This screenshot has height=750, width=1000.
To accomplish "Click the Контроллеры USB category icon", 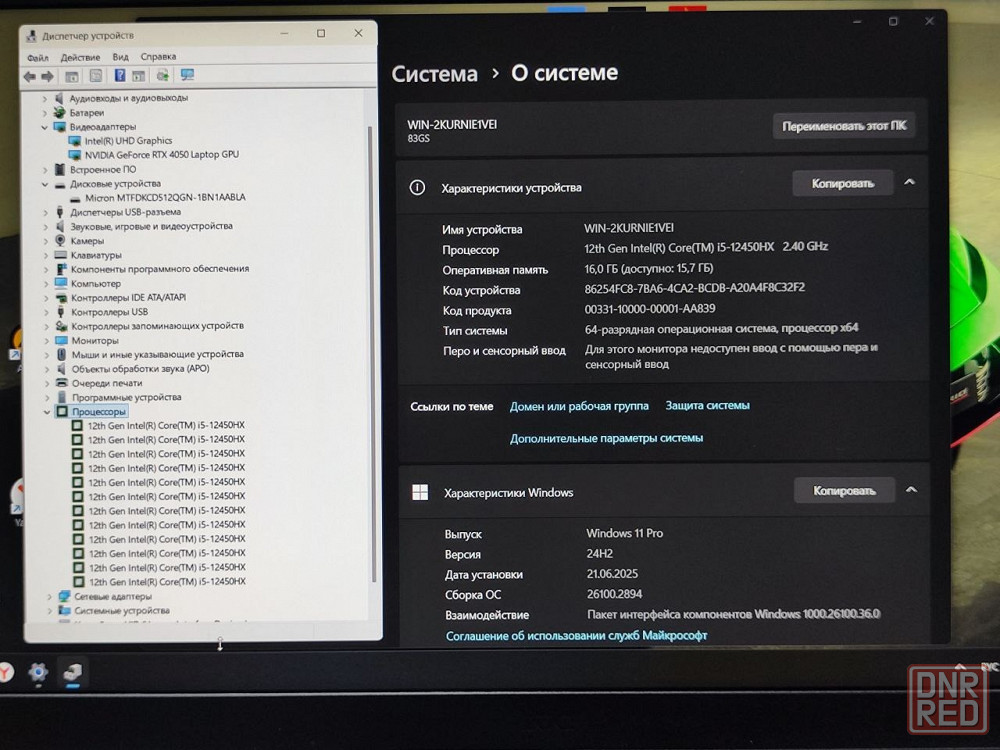I will coord(61,312).
